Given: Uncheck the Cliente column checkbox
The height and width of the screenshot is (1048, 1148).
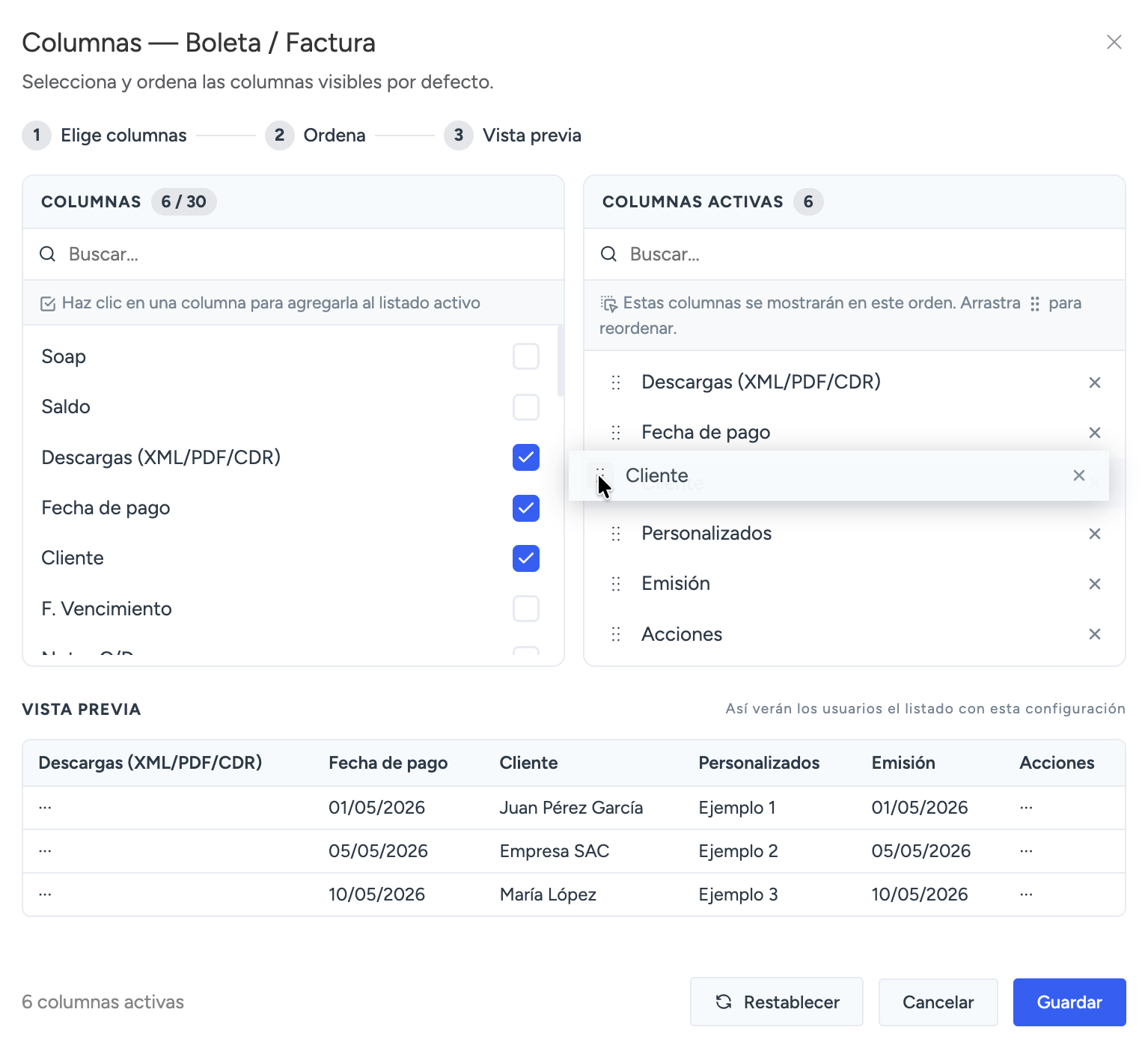Looking at the screenshot, I should coord(526,558).
